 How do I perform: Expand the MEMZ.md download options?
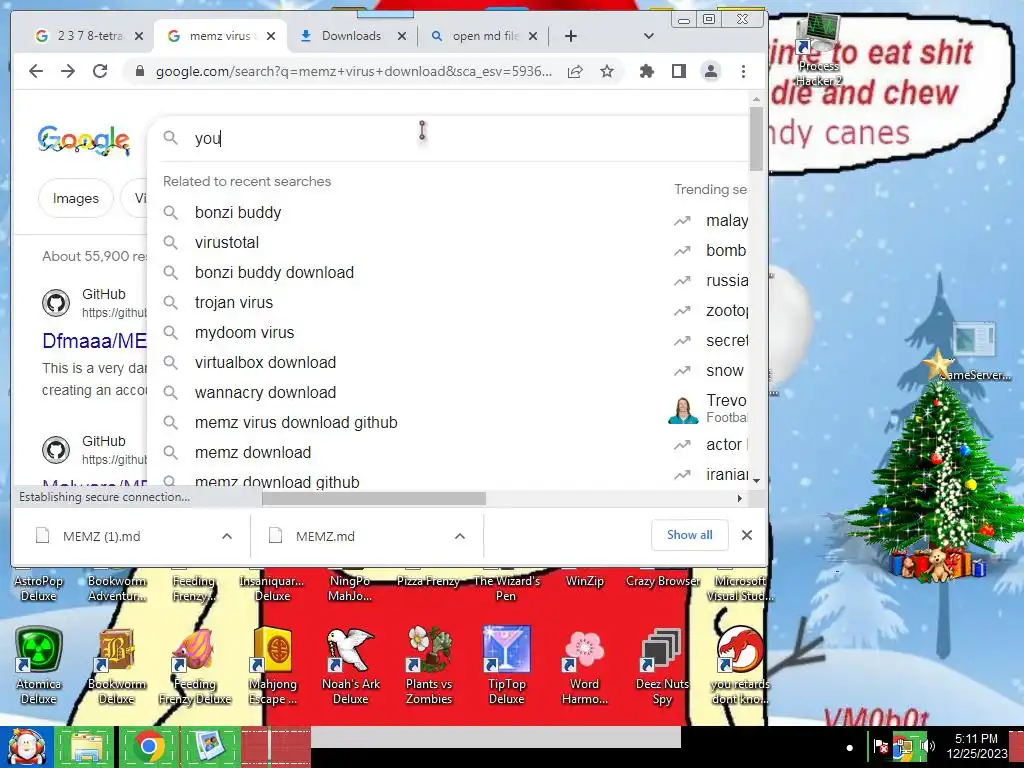(x=460, y=536)
